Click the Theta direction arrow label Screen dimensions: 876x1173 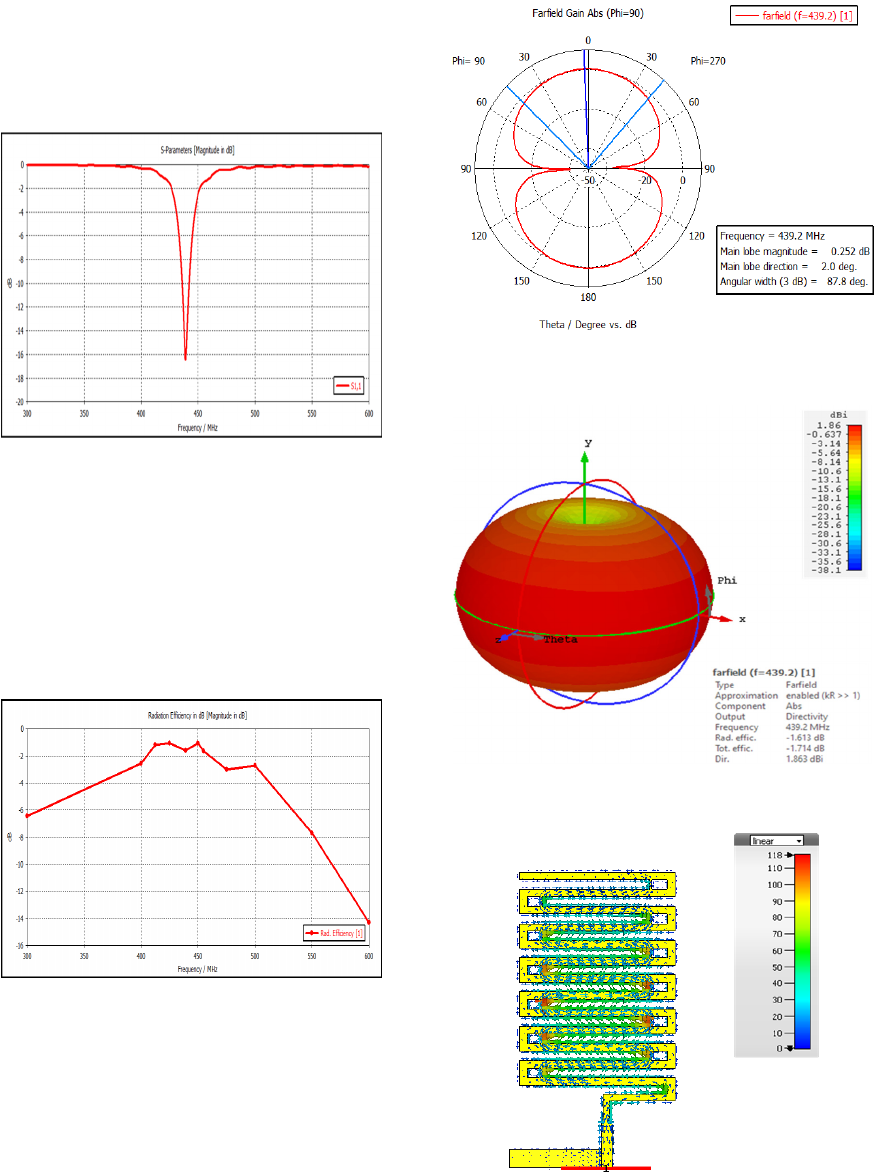[x=560, y=639]
